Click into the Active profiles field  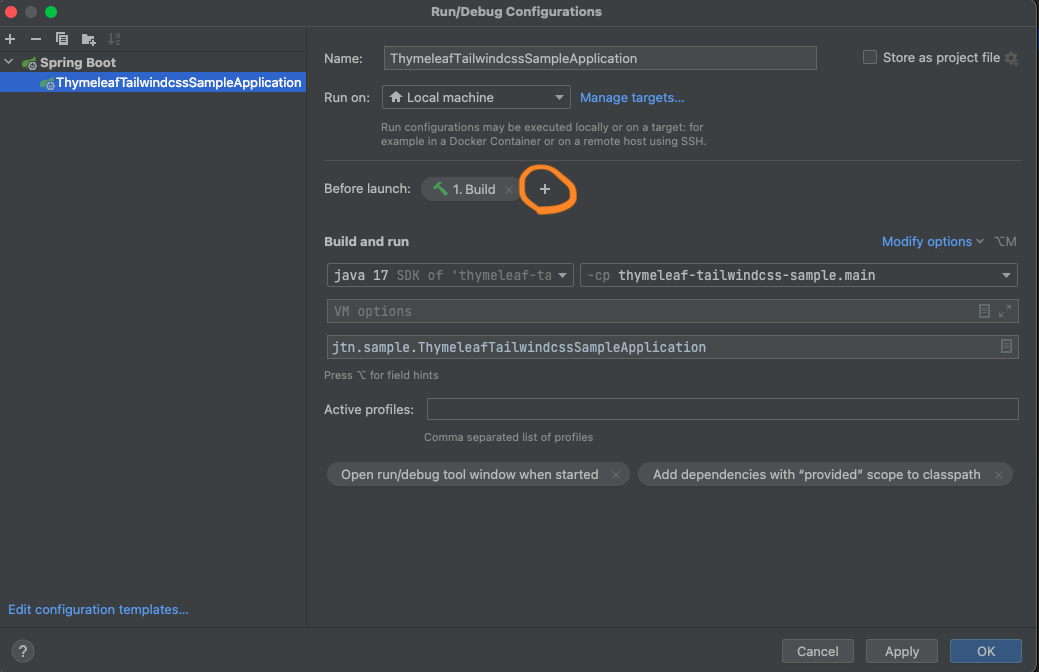point(722,409)
